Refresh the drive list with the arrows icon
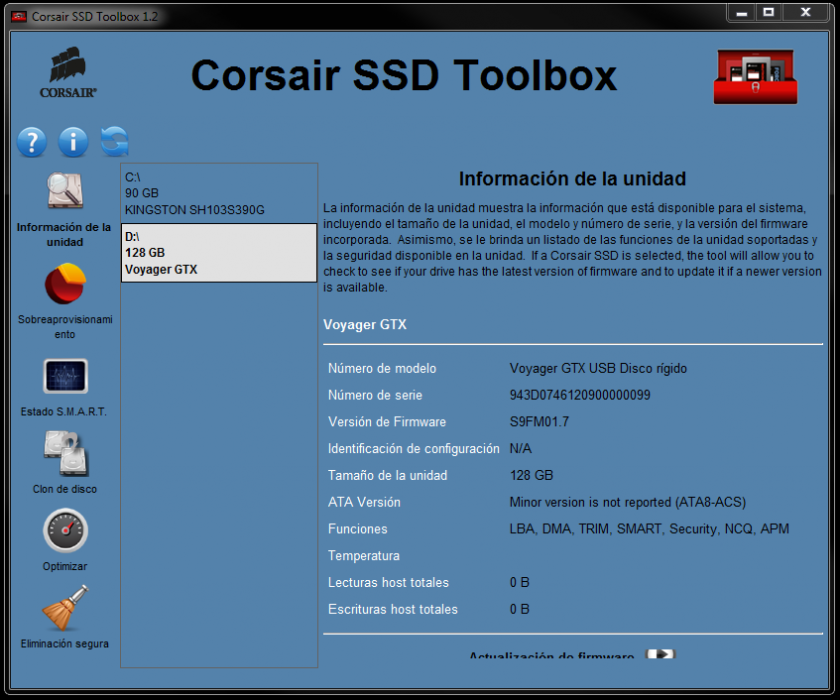 point(115,142)
